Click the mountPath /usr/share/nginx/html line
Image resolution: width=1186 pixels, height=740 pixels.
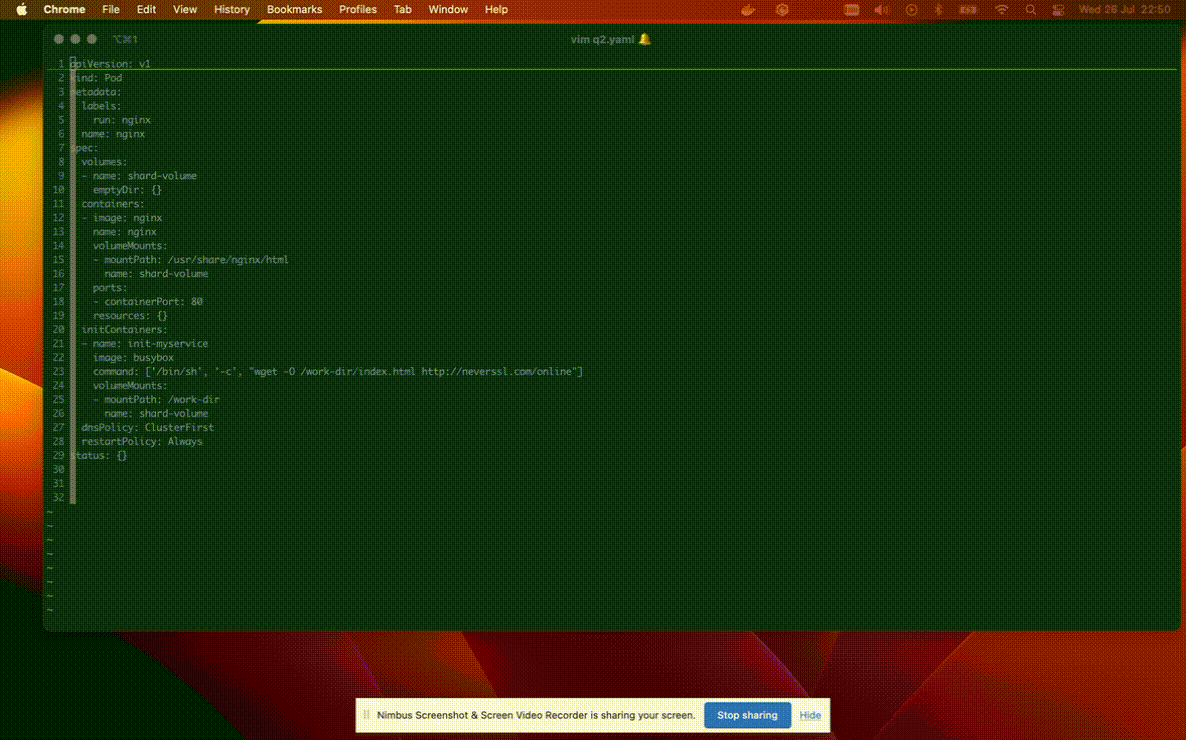coord(191,260)
